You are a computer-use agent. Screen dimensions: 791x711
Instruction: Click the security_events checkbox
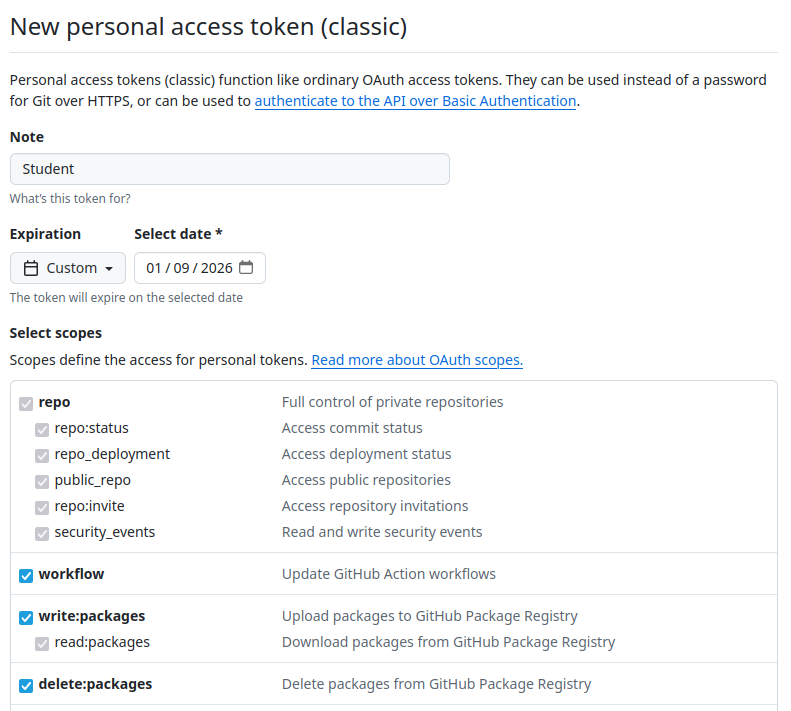click(x=42, y=533)
